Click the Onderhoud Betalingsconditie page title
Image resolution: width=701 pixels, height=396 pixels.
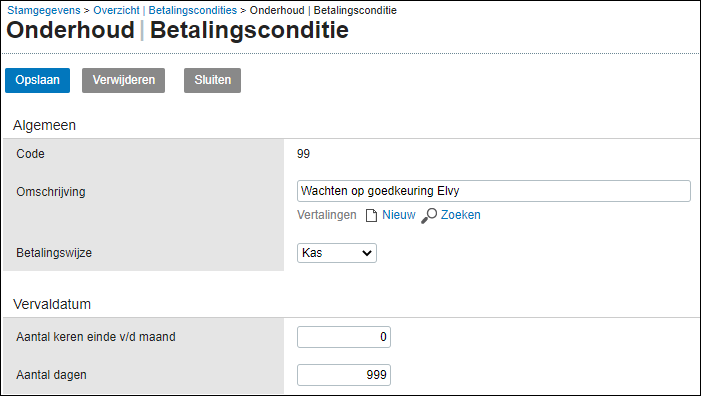(177, 30)
